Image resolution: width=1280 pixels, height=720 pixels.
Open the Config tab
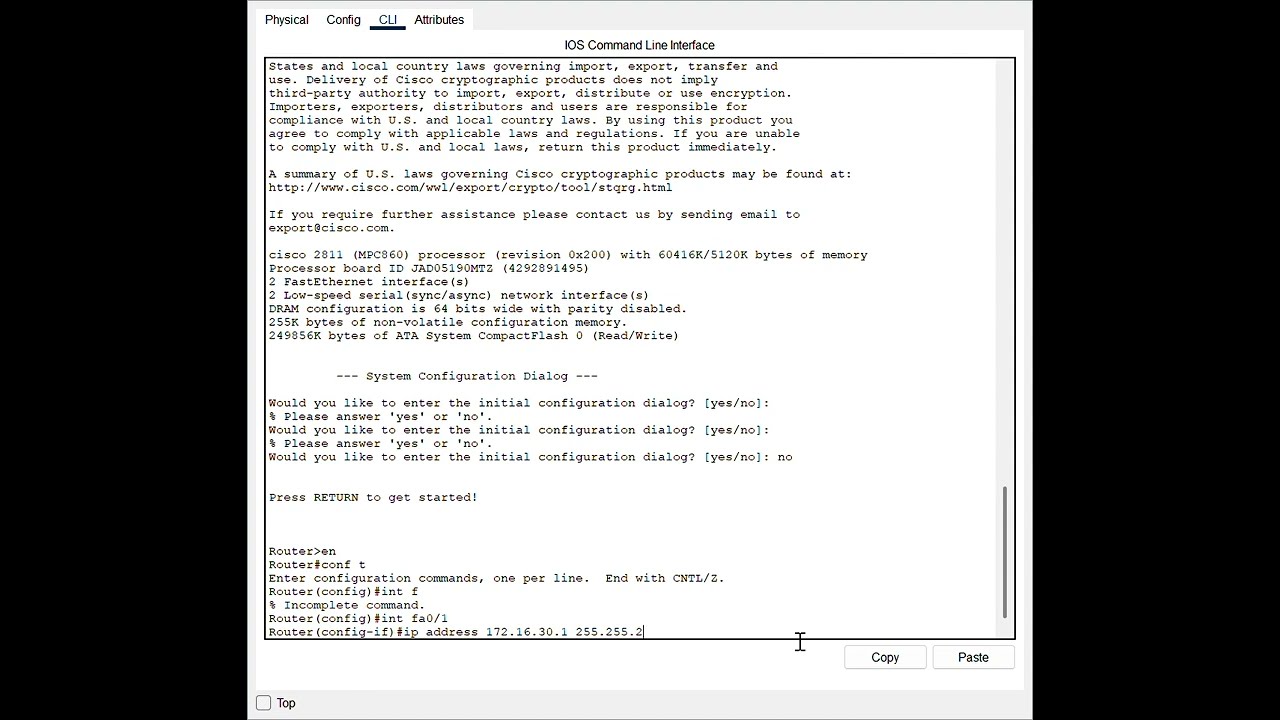tap(343, 20)
